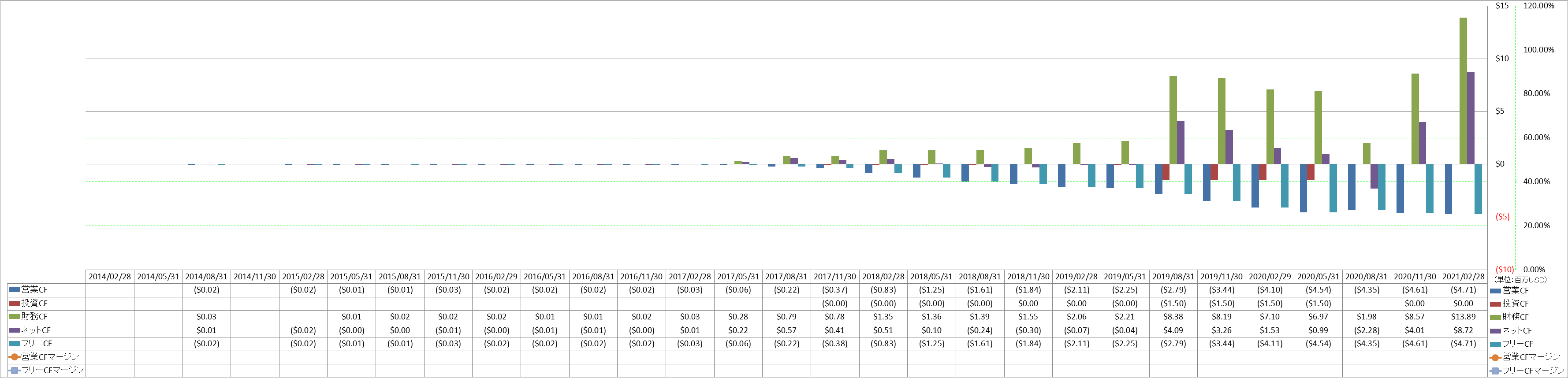Screen dimensions: 1568x378
Task: Click the green 財務CF legend swatch in the table row header
Action: pos(15,316)
